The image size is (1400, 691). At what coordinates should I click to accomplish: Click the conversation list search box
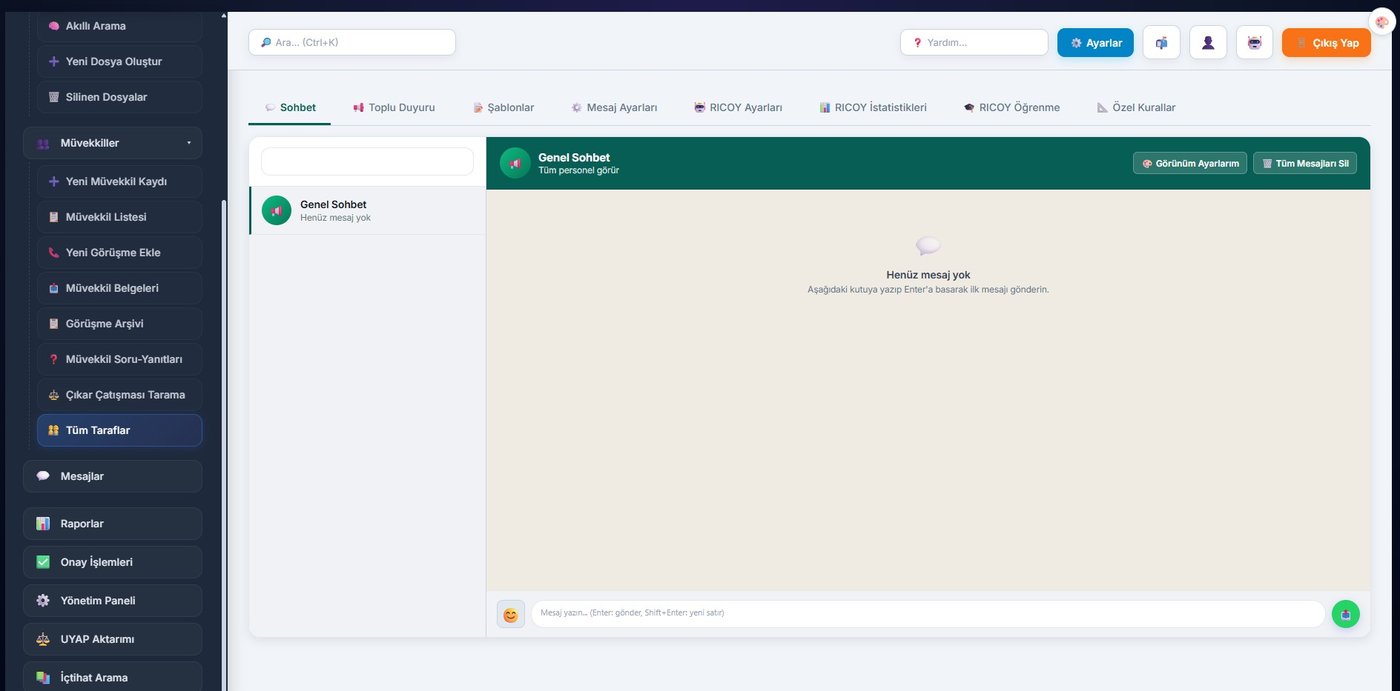tap(367, 161)
